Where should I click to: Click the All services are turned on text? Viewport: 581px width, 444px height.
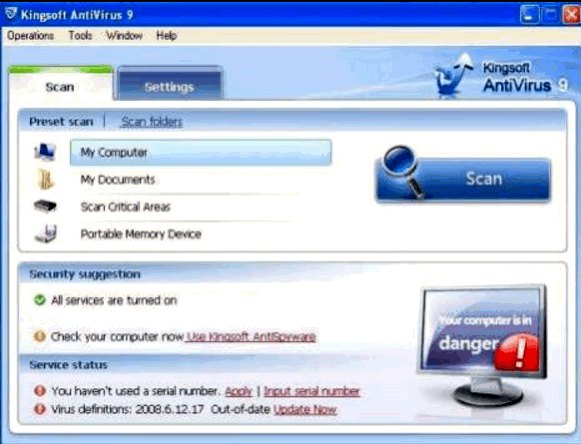point(114,300)
